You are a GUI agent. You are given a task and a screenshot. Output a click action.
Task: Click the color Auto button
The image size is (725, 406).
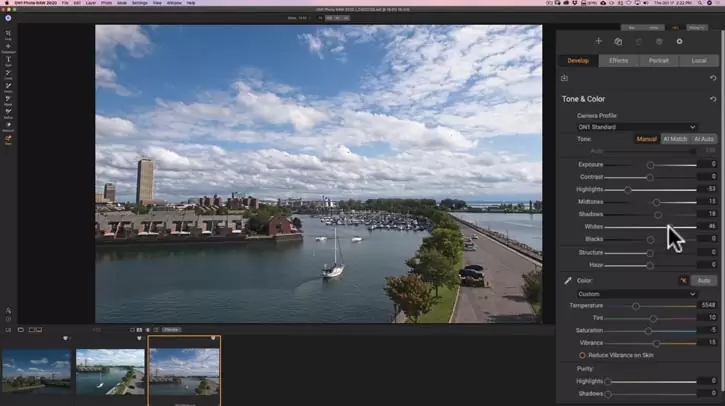coord(704,281)
